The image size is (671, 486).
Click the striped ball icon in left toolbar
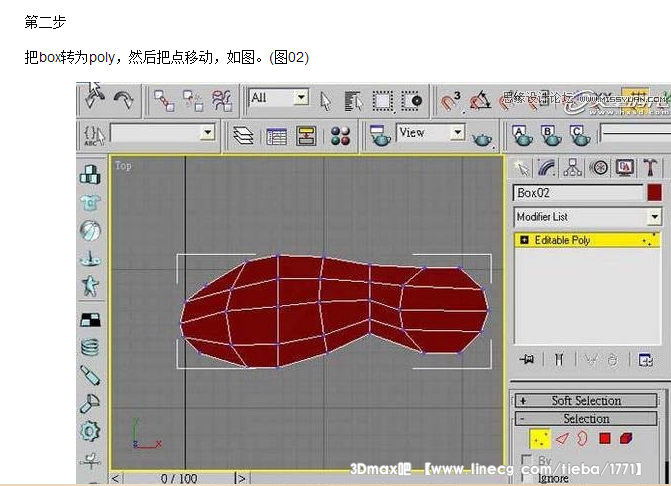click(90, 231)
